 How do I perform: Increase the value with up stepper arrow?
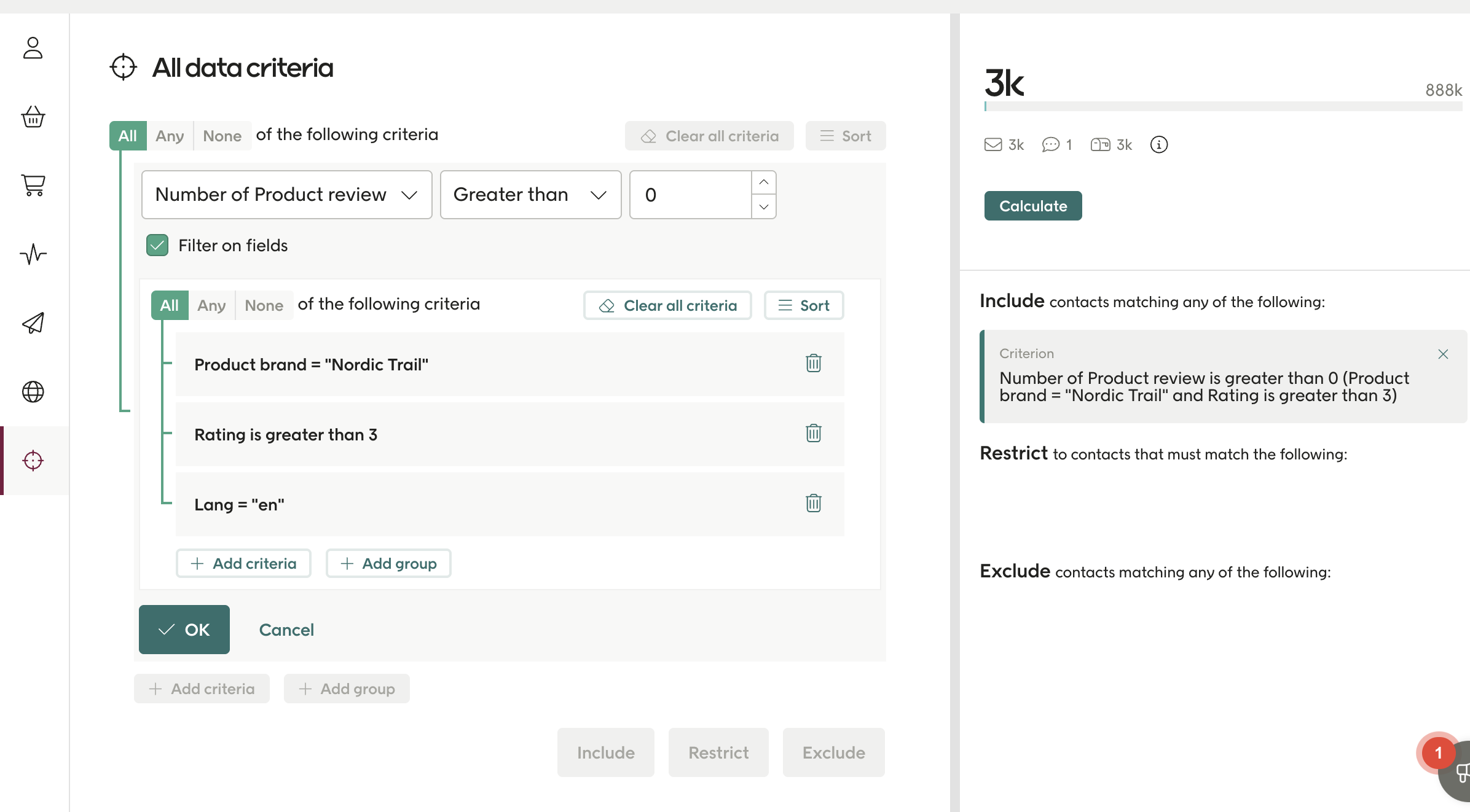coord(764,182)
